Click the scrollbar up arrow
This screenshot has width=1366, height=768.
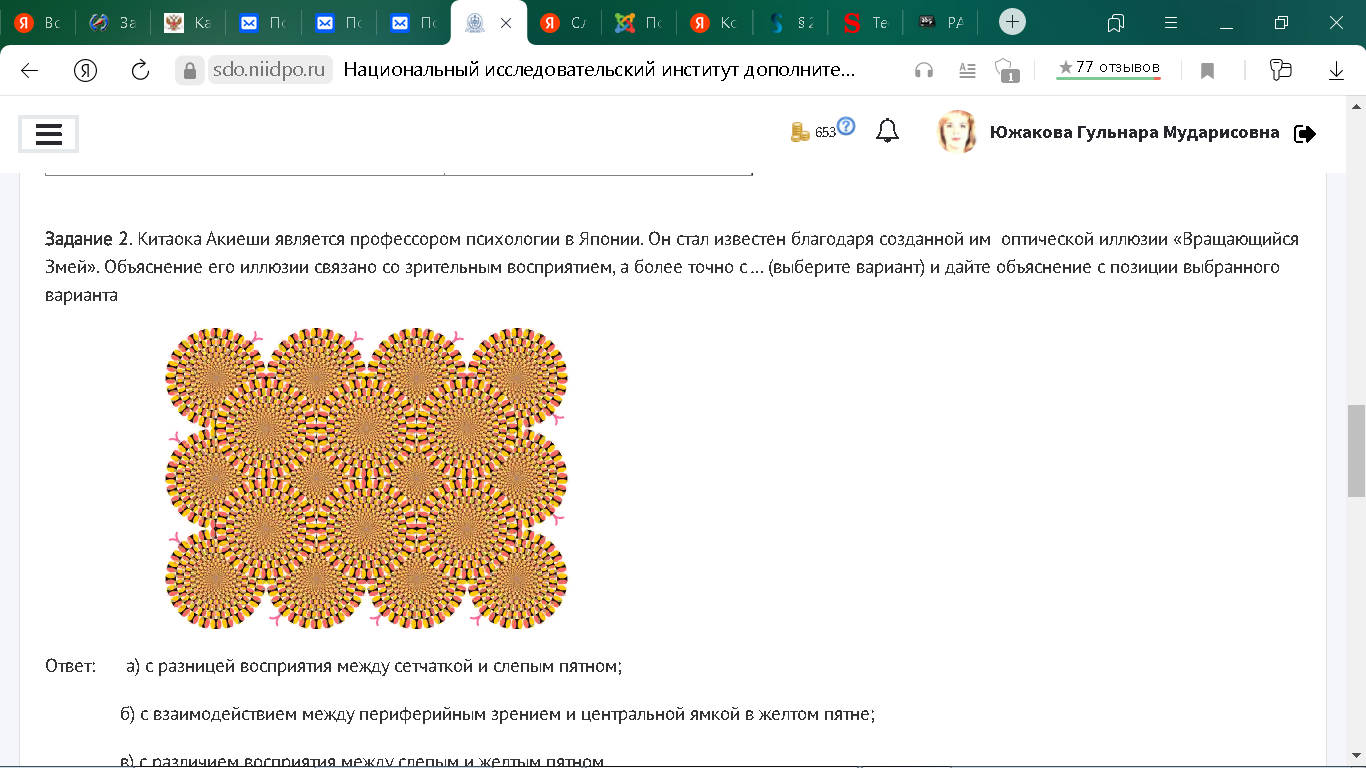(1356, 106)
